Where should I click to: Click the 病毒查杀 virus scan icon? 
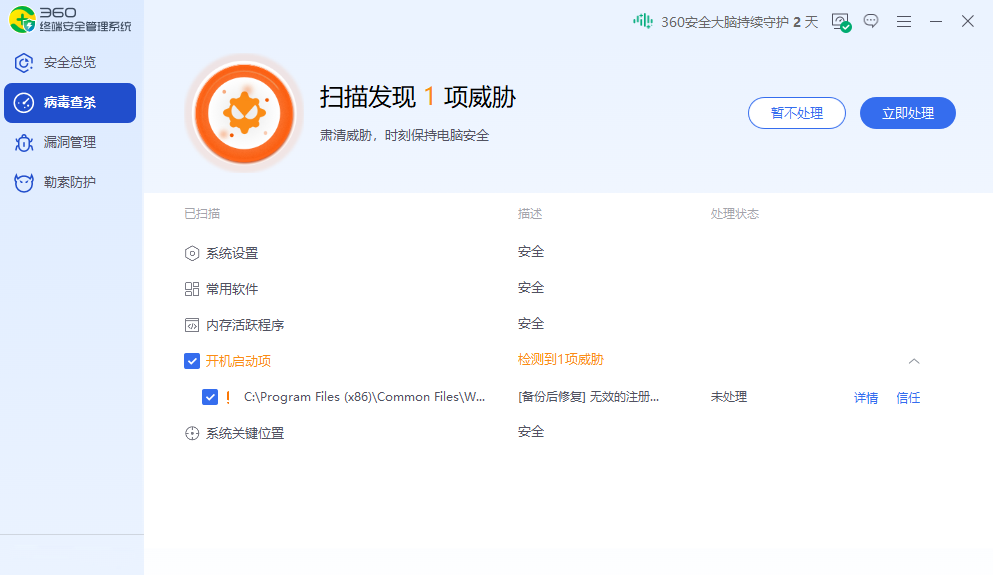(24, 103)
